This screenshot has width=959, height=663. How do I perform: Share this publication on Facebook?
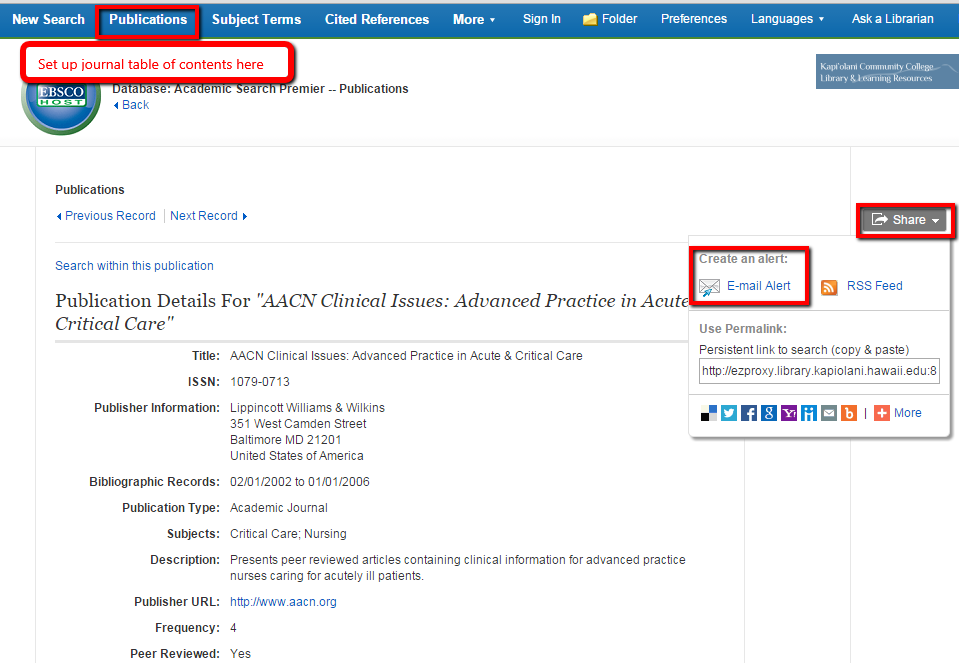coord(749,413)
